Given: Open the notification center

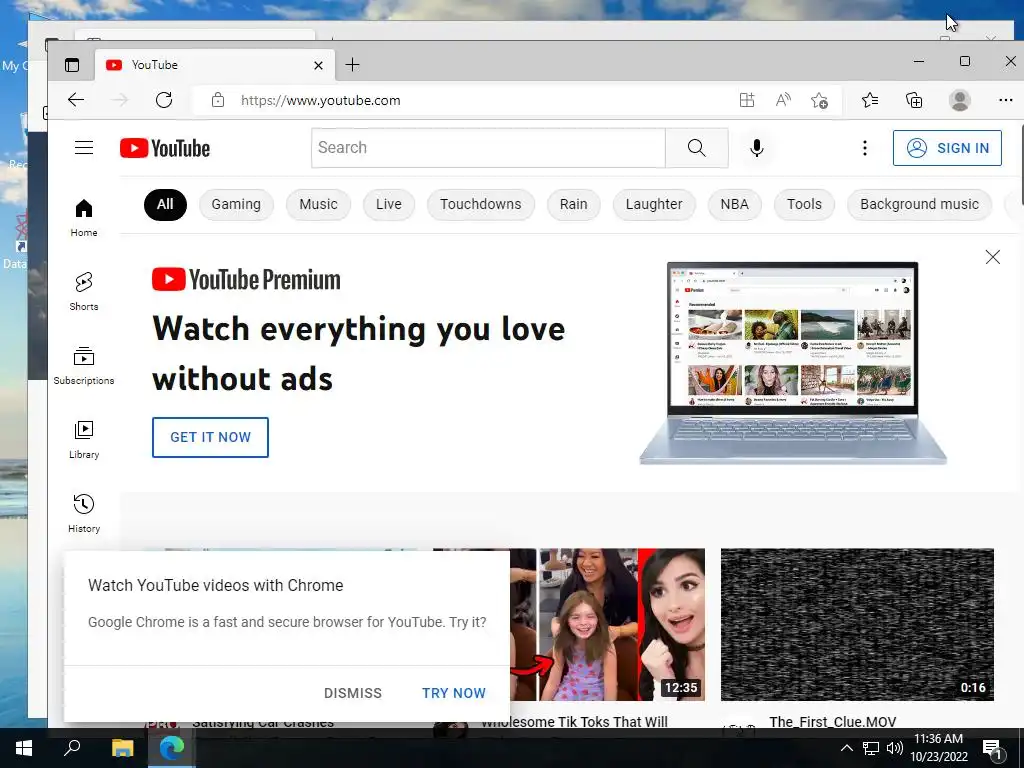Looking at the screenshot, I should pyautogui.click(x=992, y=748).
